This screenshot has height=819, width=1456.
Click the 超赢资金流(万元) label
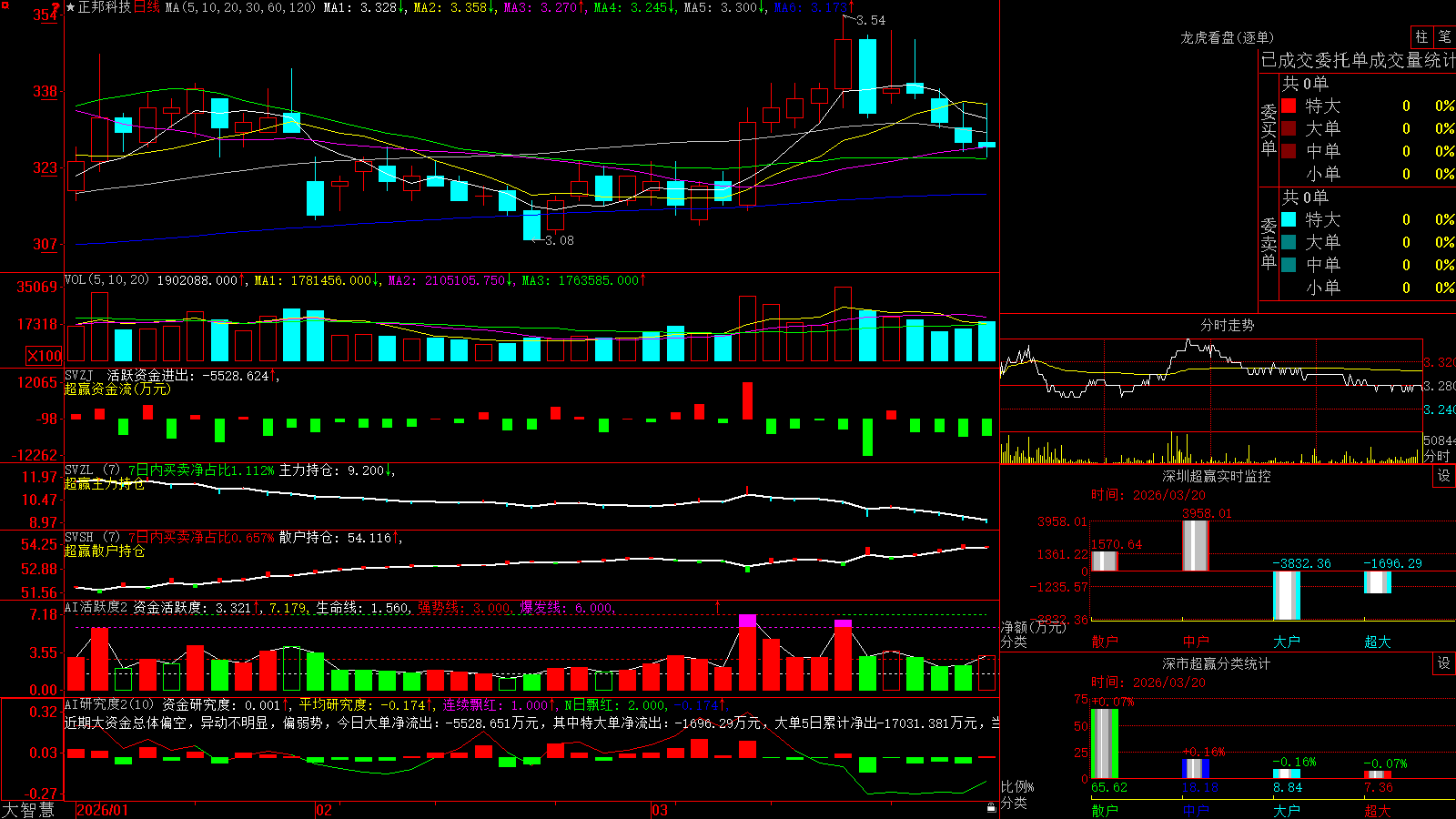click(x=117, y=389)
